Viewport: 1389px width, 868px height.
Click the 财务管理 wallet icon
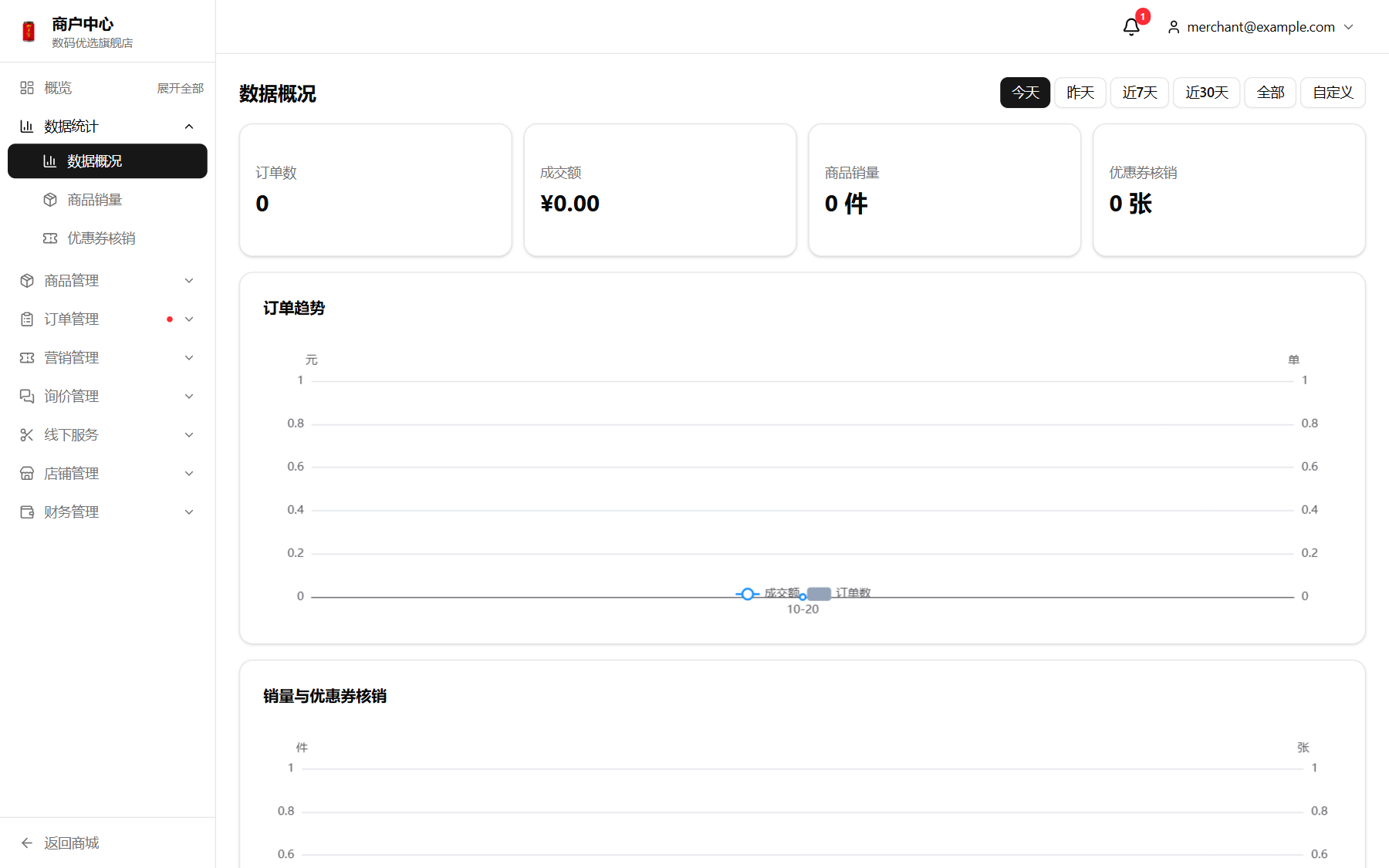(27, 512)
